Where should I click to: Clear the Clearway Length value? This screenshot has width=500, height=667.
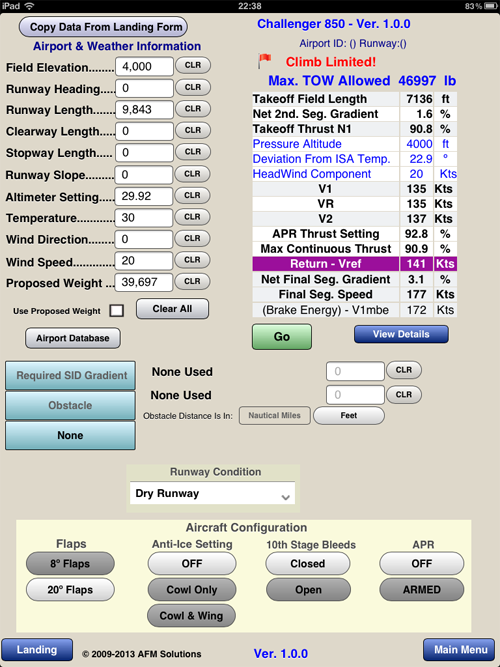tap(193, 130)
